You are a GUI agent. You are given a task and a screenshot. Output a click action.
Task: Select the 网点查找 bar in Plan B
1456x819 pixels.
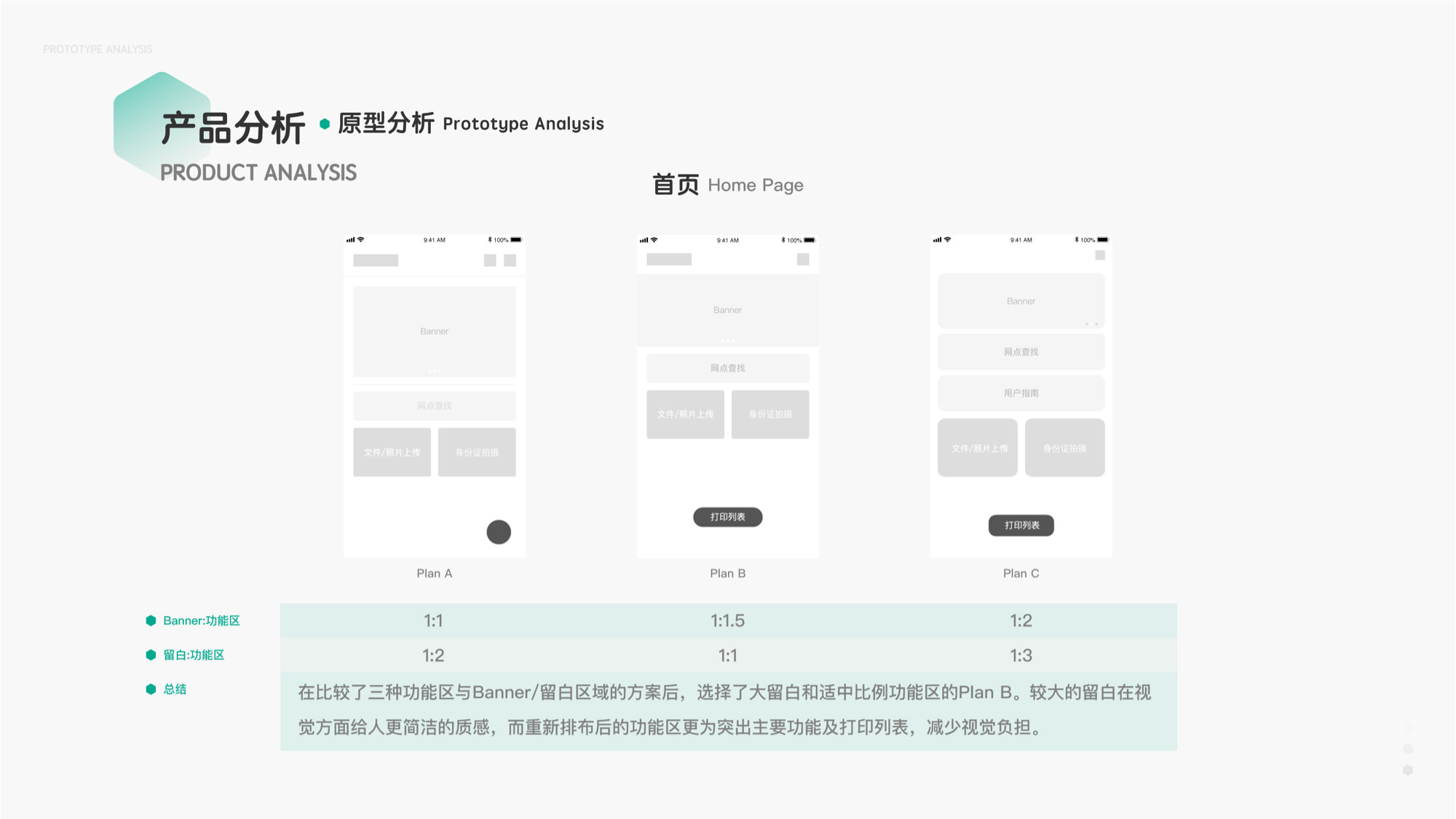(x=727, y=368)
